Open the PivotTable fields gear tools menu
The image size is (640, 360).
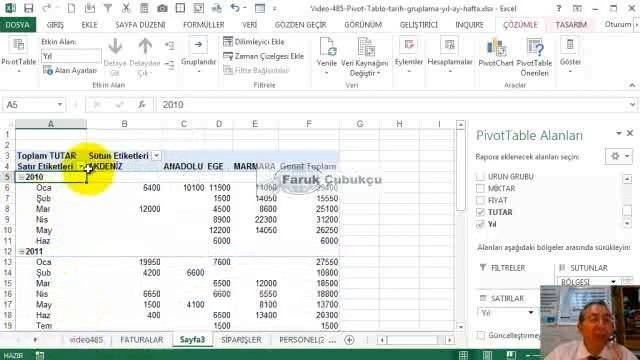click(619, 156)
